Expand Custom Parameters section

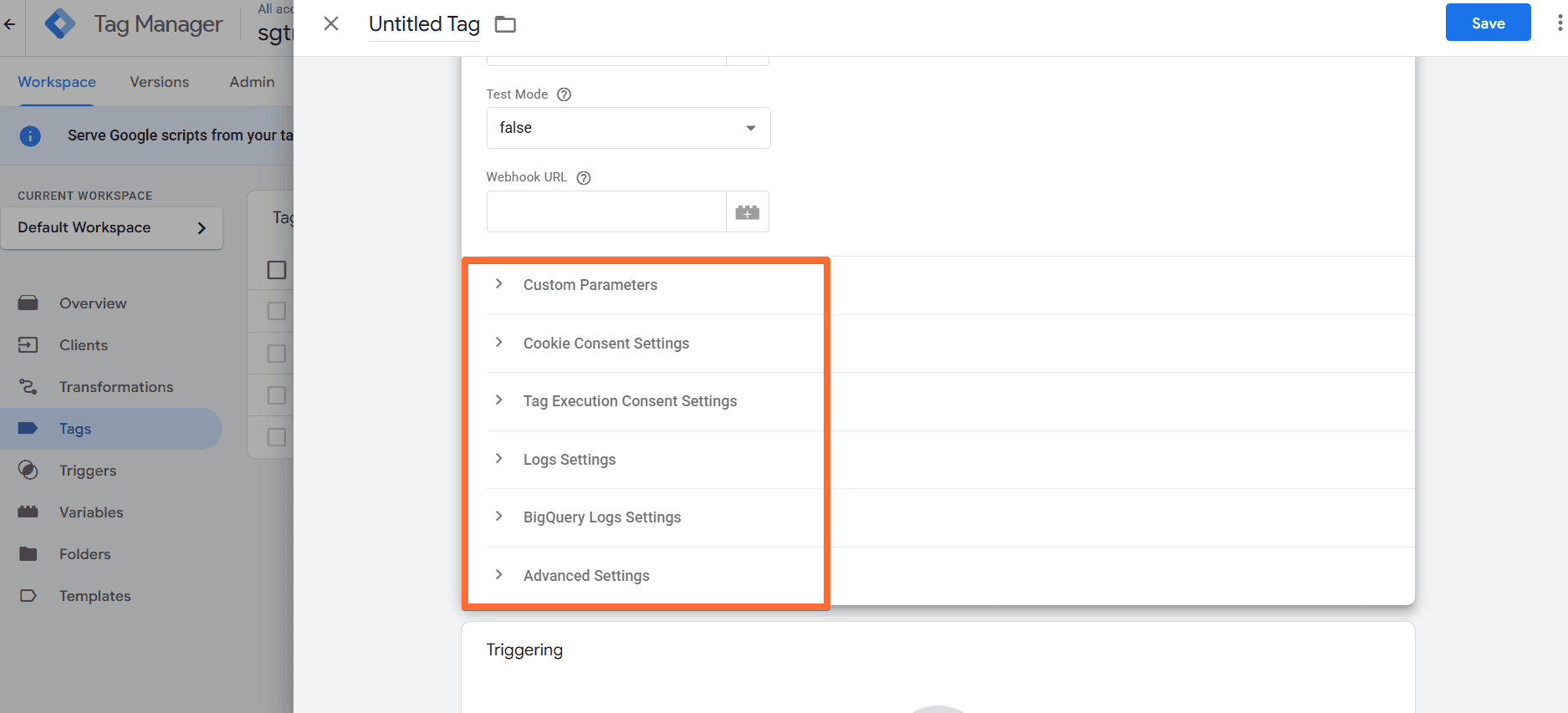click(x=590, y=285)
